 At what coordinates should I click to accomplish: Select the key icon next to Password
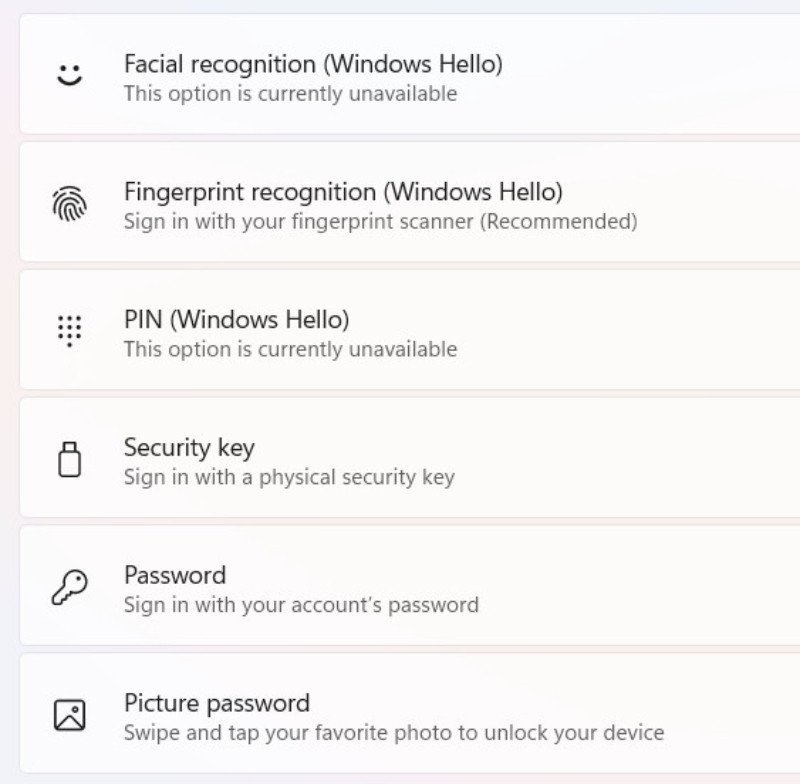click(x=68, y=586)
